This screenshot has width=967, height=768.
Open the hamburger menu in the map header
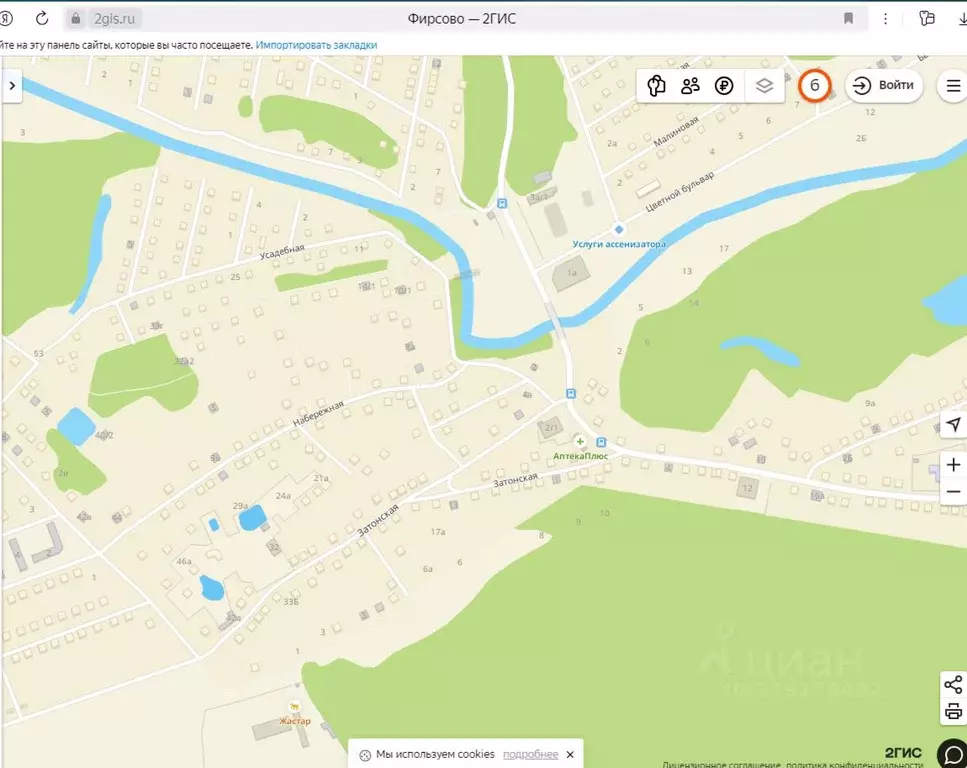tap(953, 86)
